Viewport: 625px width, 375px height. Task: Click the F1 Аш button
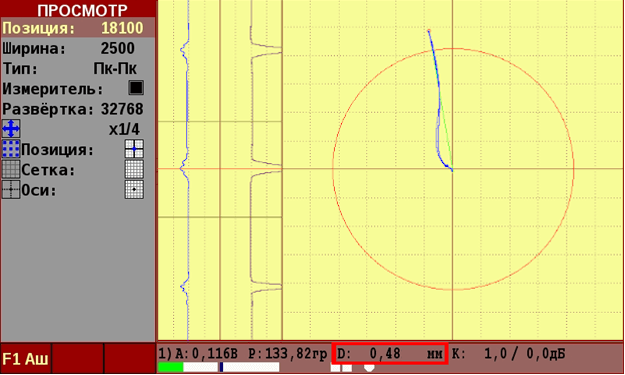26,359
